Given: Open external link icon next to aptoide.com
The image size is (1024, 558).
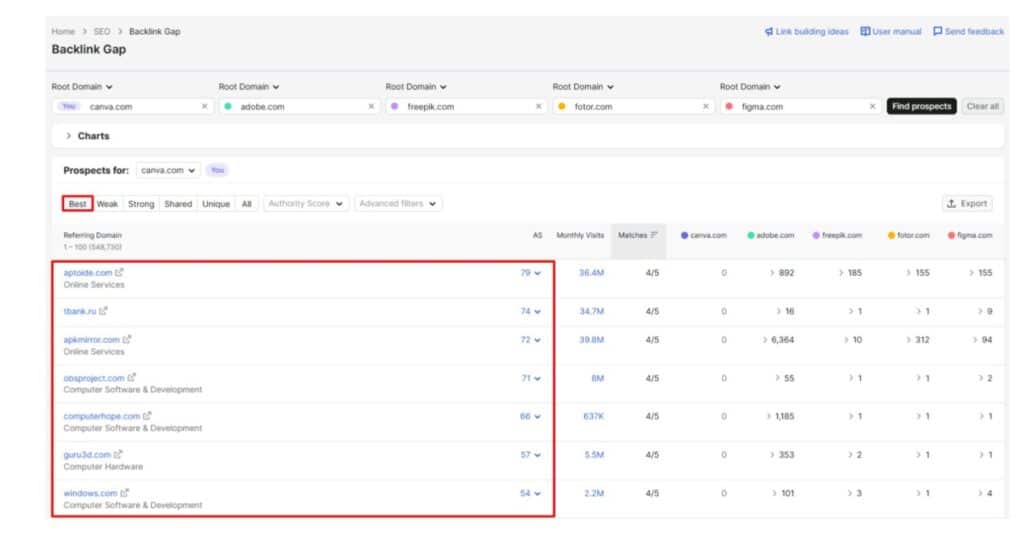Looking at the screenshot, I should point(119,272).
